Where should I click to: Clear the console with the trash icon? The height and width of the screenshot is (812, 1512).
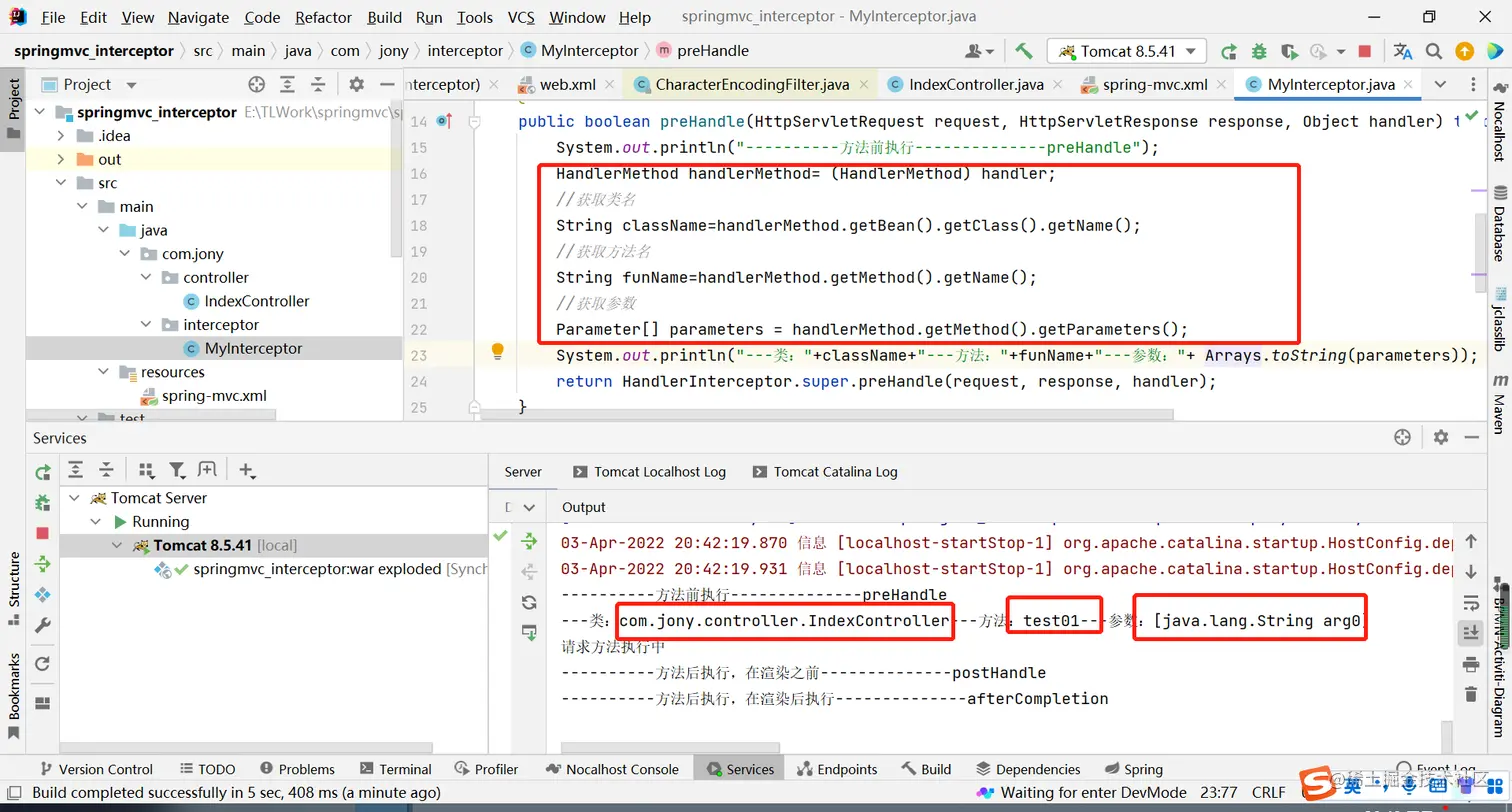pyautogui.click(x=1470, y=694)
